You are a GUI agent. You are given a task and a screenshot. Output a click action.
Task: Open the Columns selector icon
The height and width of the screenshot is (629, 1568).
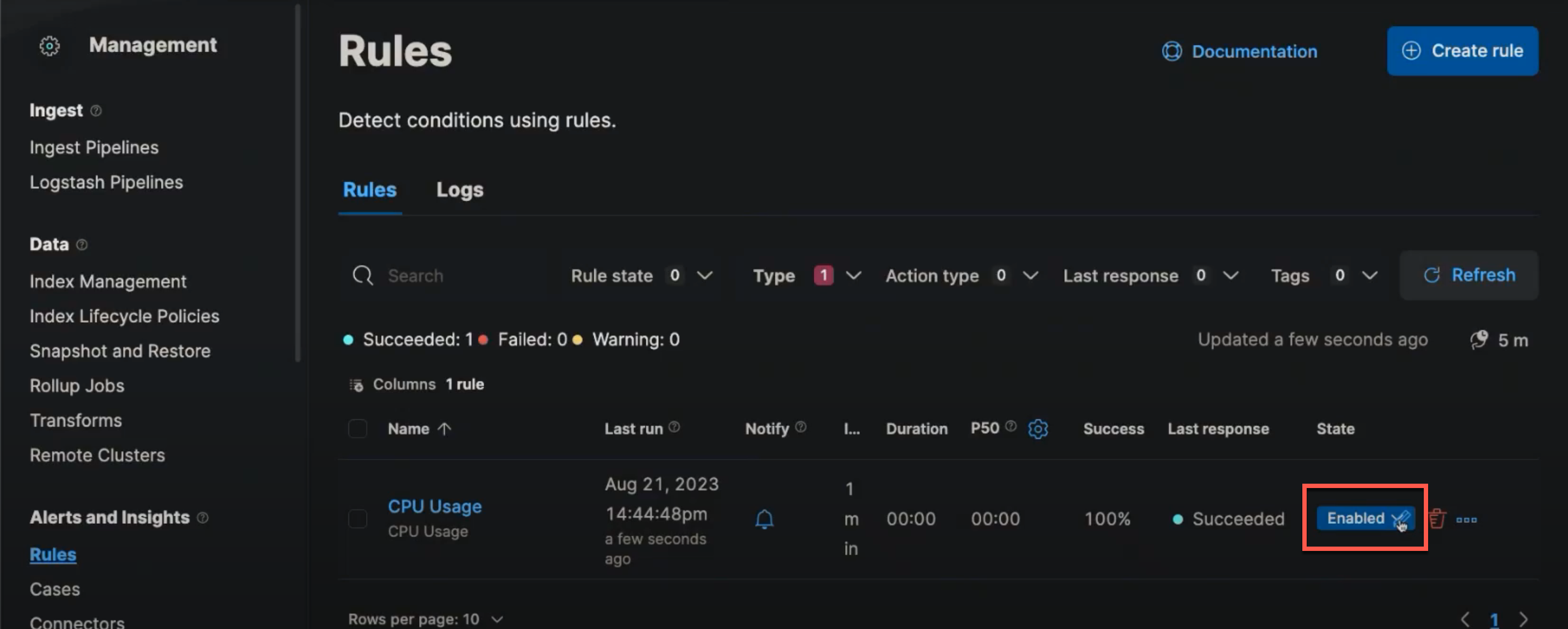pos(356,384)
